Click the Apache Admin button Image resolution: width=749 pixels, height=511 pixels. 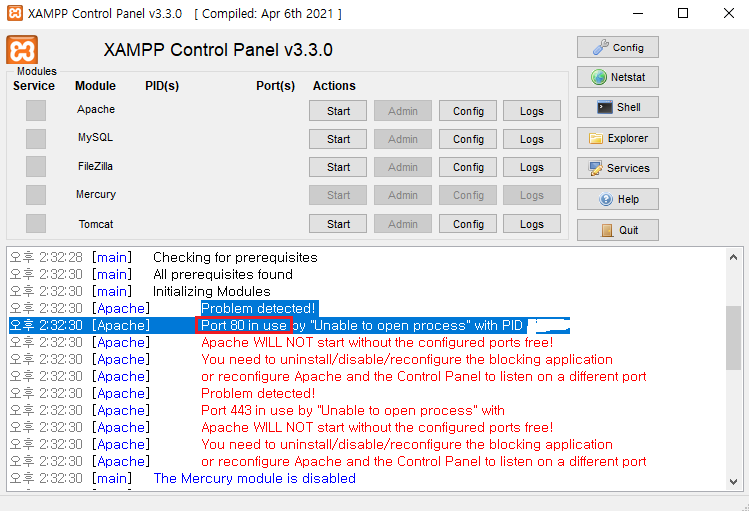point(403,111)
